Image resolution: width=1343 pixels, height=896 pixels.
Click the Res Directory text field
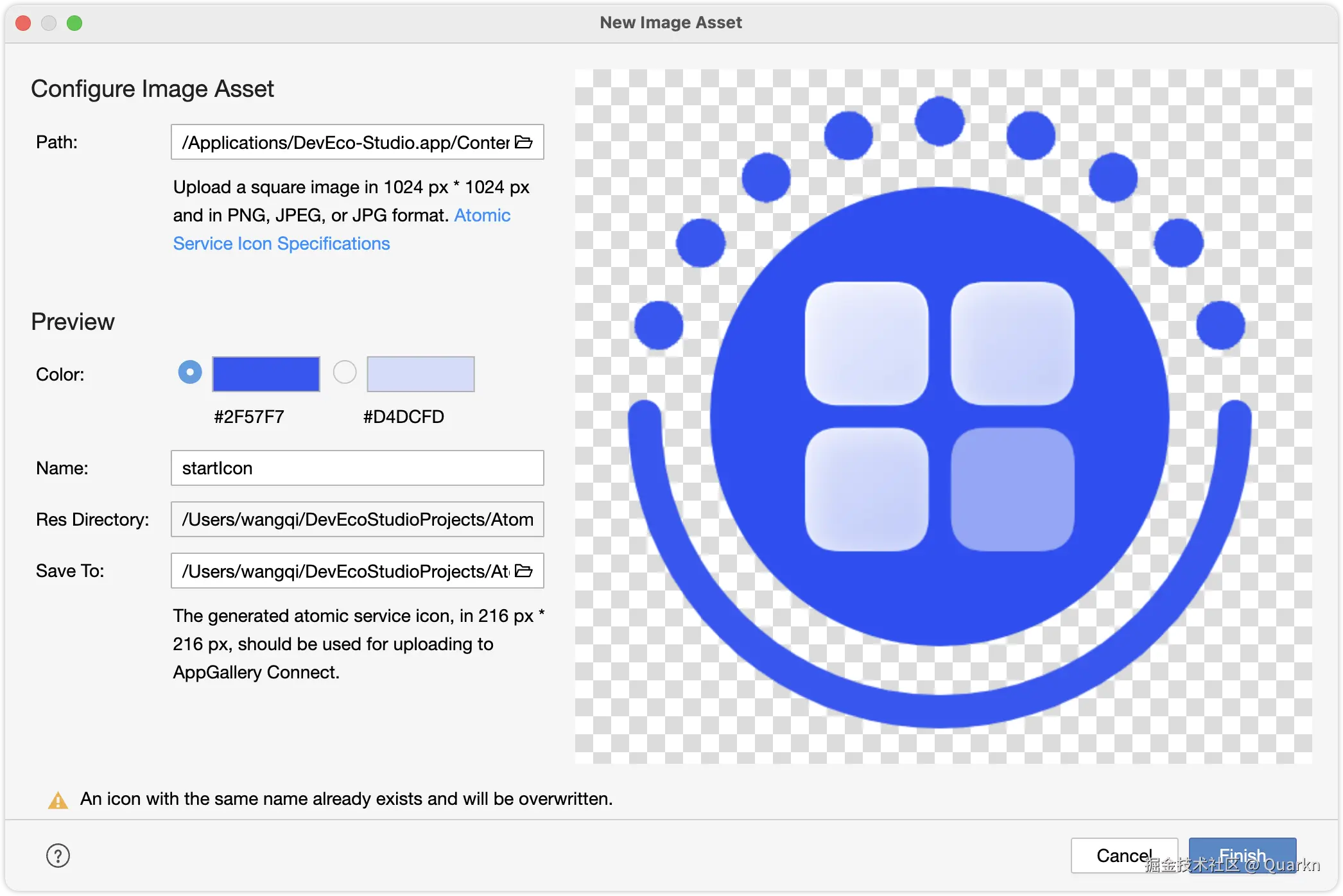(x=356, y=519)
